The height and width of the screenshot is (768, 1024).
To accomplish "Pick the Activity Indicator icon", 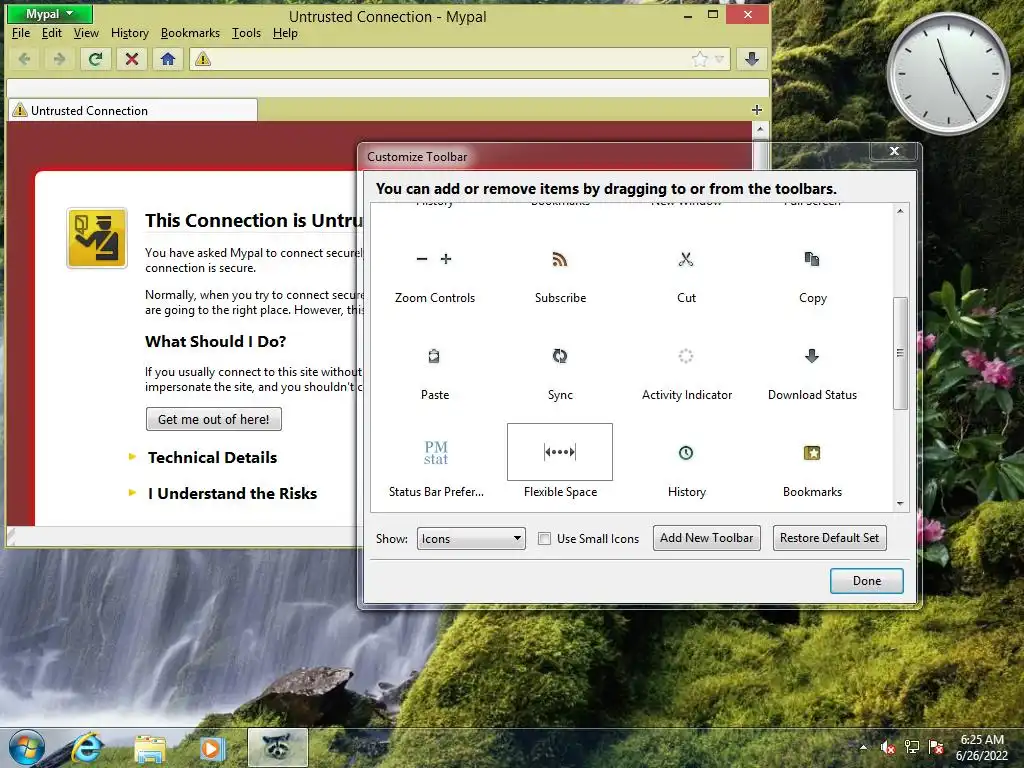I will tap(686, 356).
